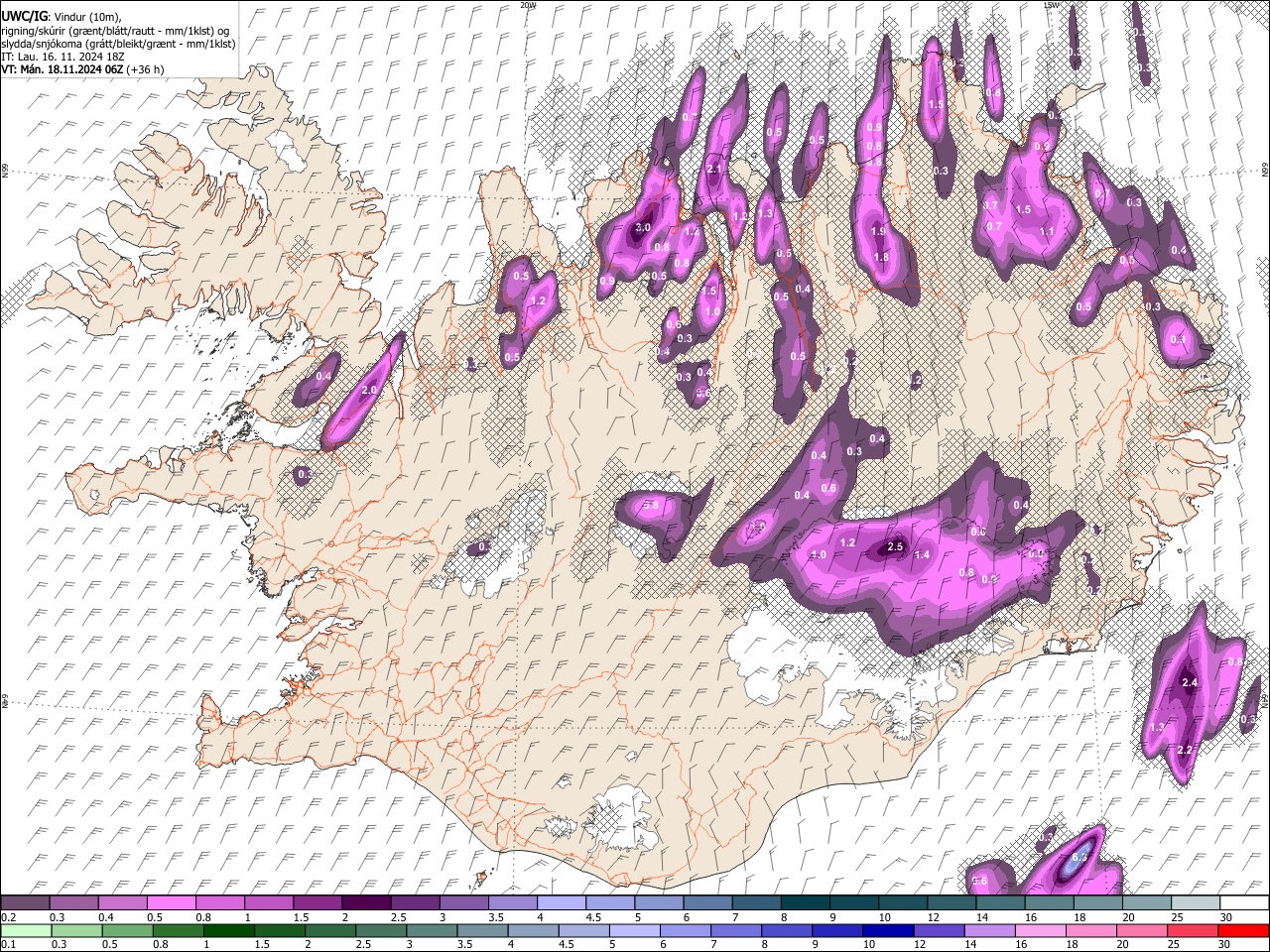Click the "2.0" value in the western fjord band

click(369, 391)
